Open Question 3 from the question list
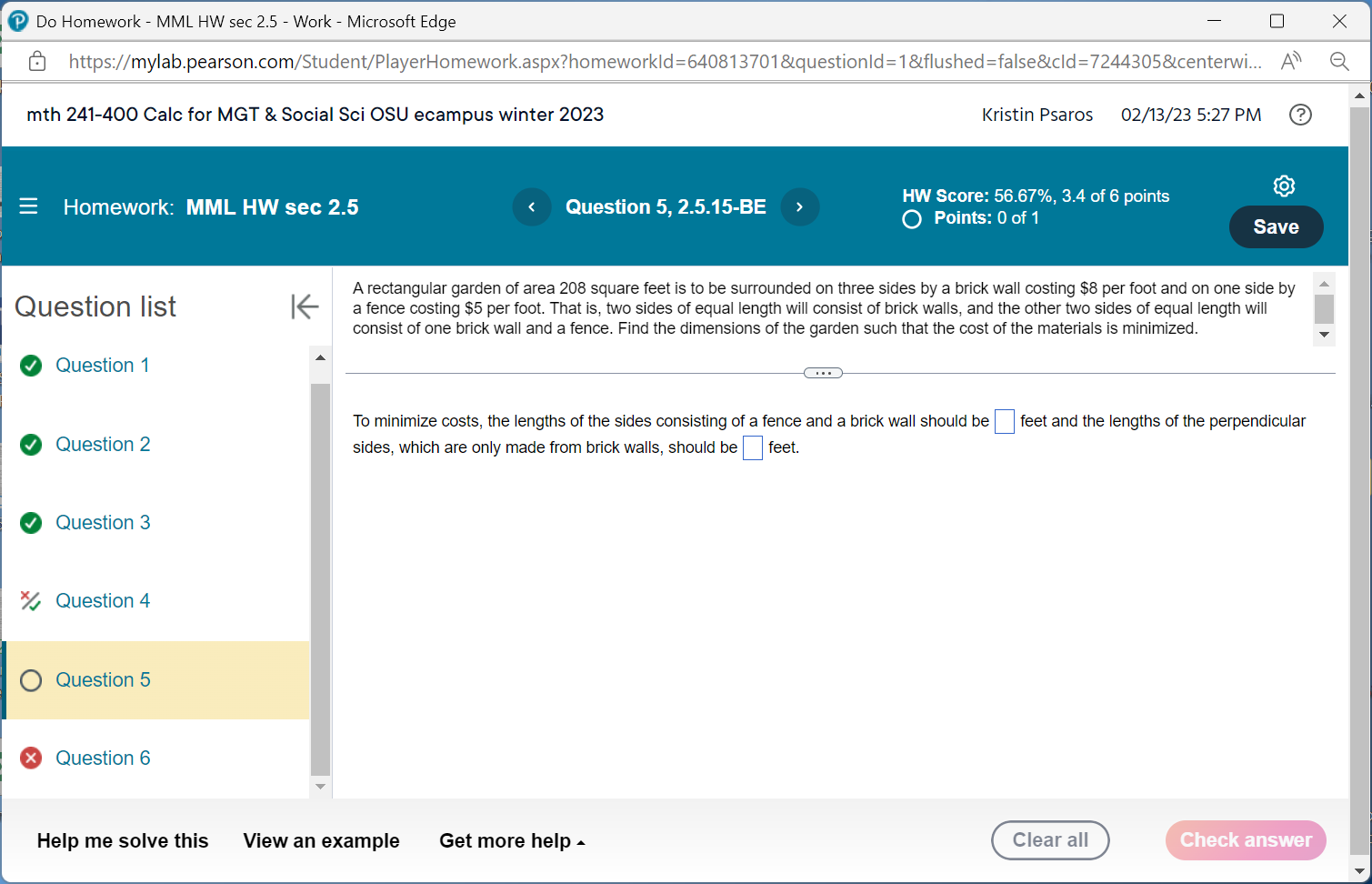This screenshot has height=884, width=1372. [x=103, y=522]
